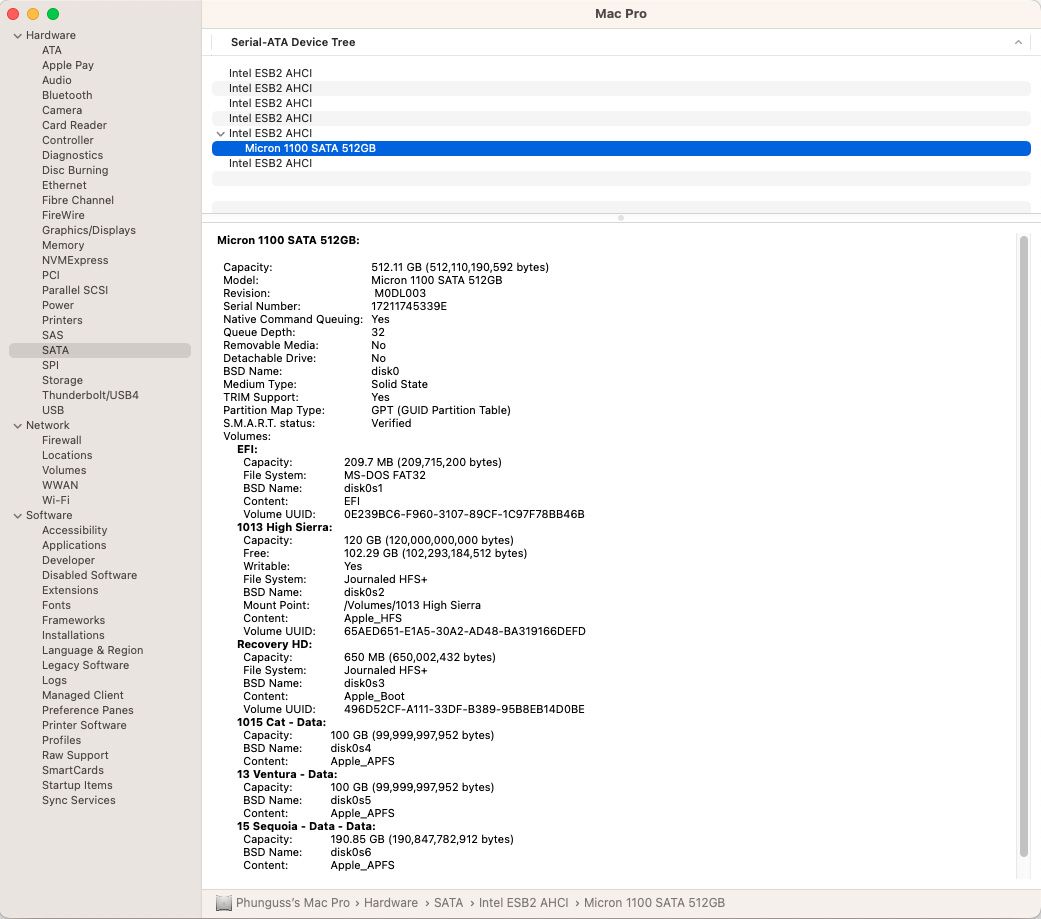Open Legacy Software in the sidebar

pos(86,665)
